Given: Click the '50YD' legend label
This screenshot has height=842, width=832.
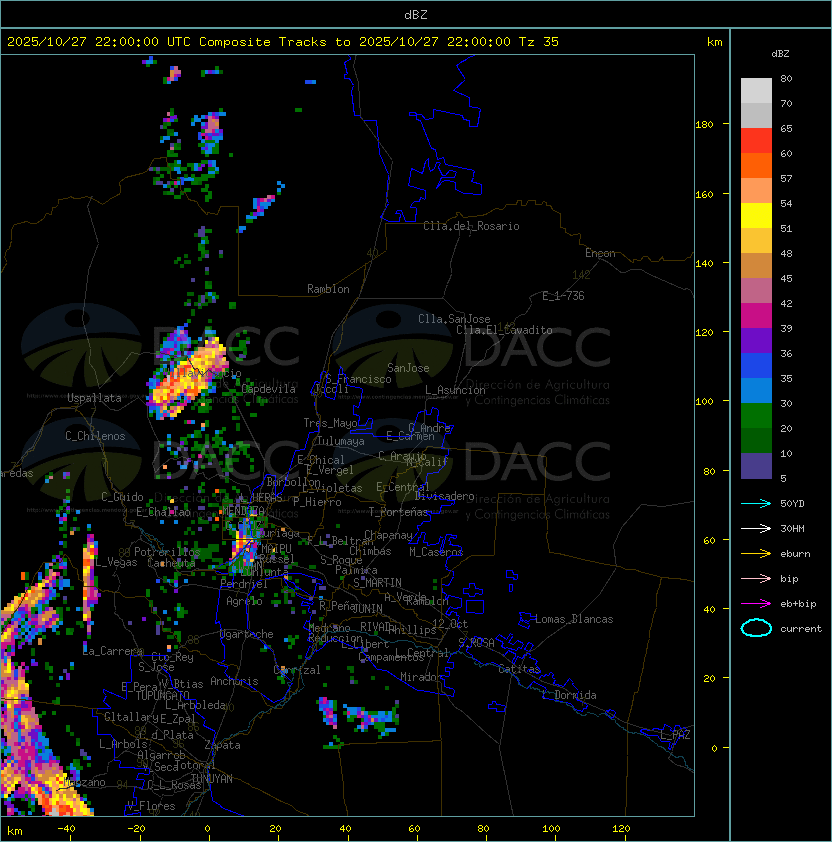Looking at the screenshot, I should coord(792,504).
